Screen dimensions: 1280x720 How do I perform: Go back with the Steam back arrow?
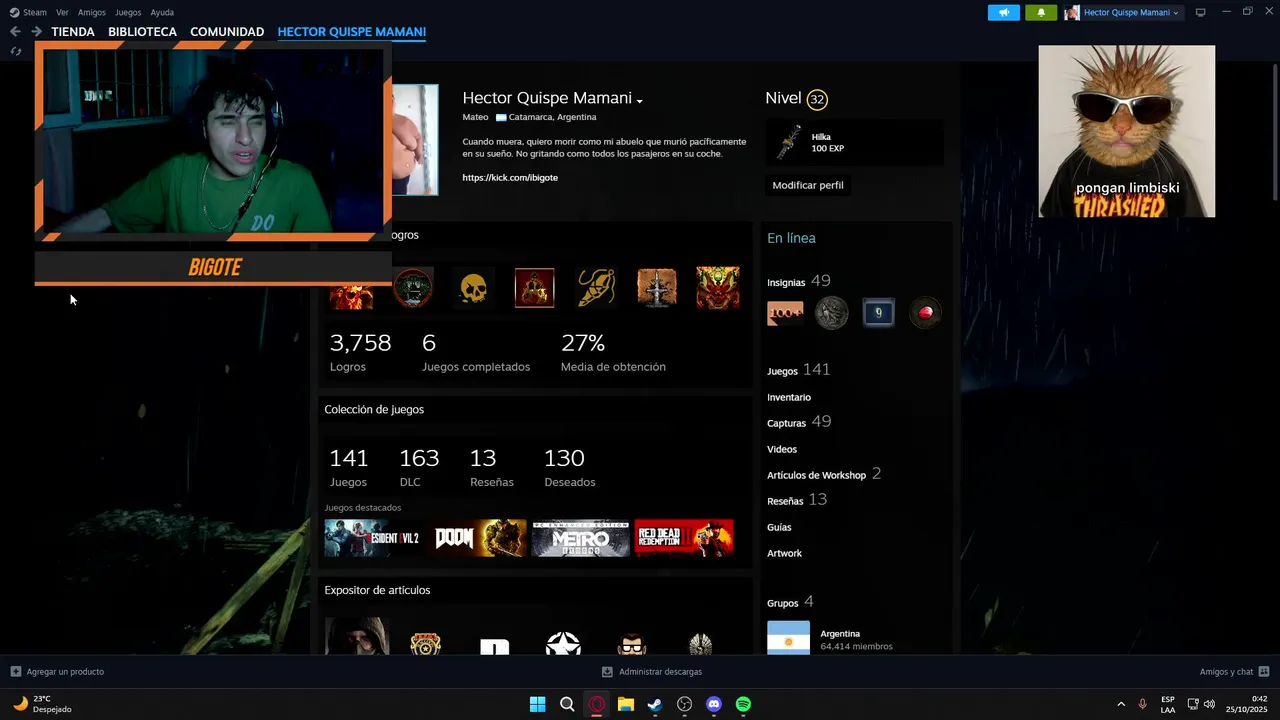click(15, 32)
